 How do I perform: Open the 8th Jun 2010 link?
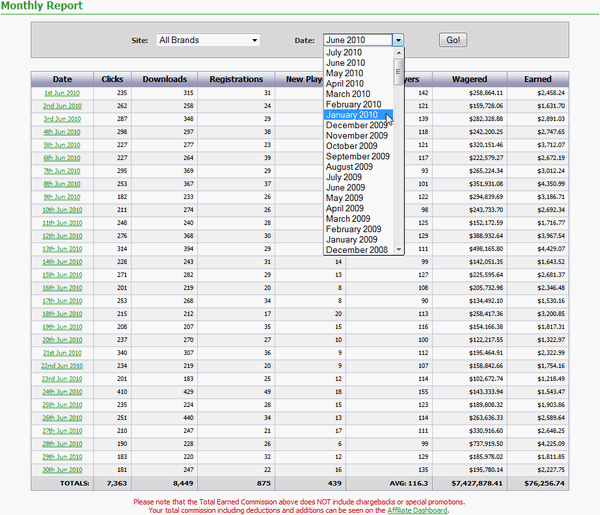point(62,184)
